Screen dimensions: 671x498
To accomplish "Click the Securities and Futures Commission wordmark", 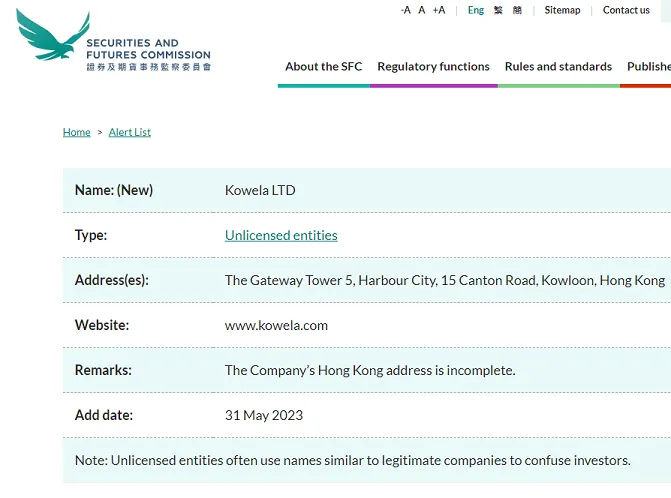I will pyautogui.click(x=148, y=55).
